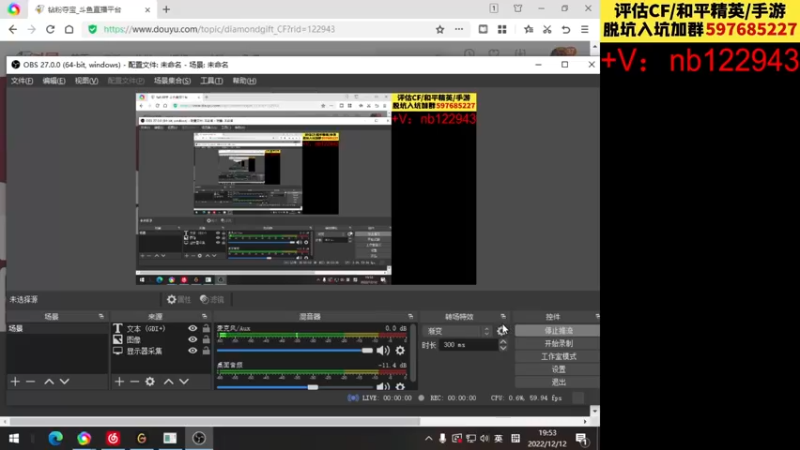
Task: Toggle visibility of 显示器采集 source
Action: [192, 351]
